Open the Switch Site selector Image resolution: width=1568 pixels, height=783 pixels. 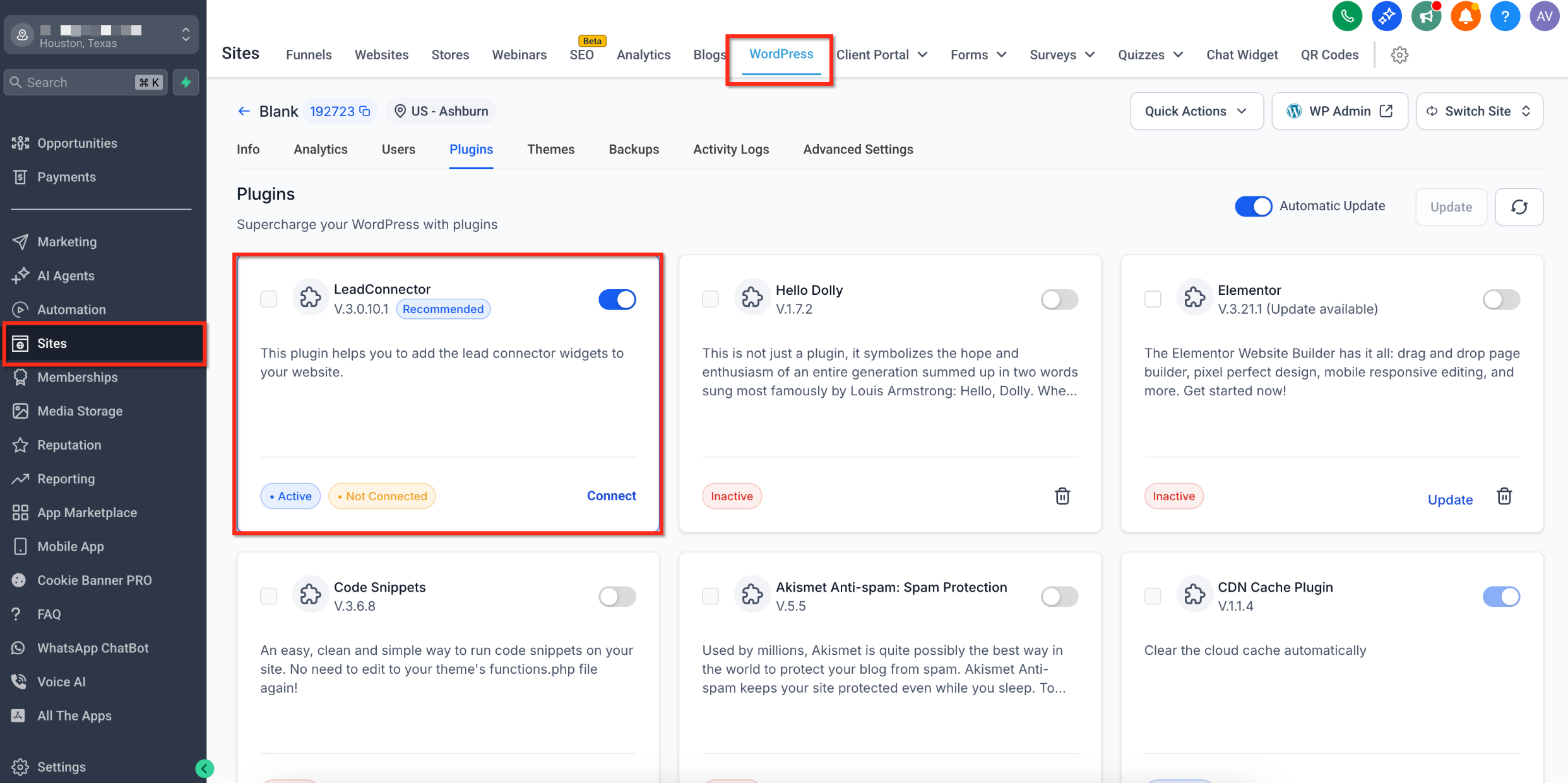(1479, 111)
